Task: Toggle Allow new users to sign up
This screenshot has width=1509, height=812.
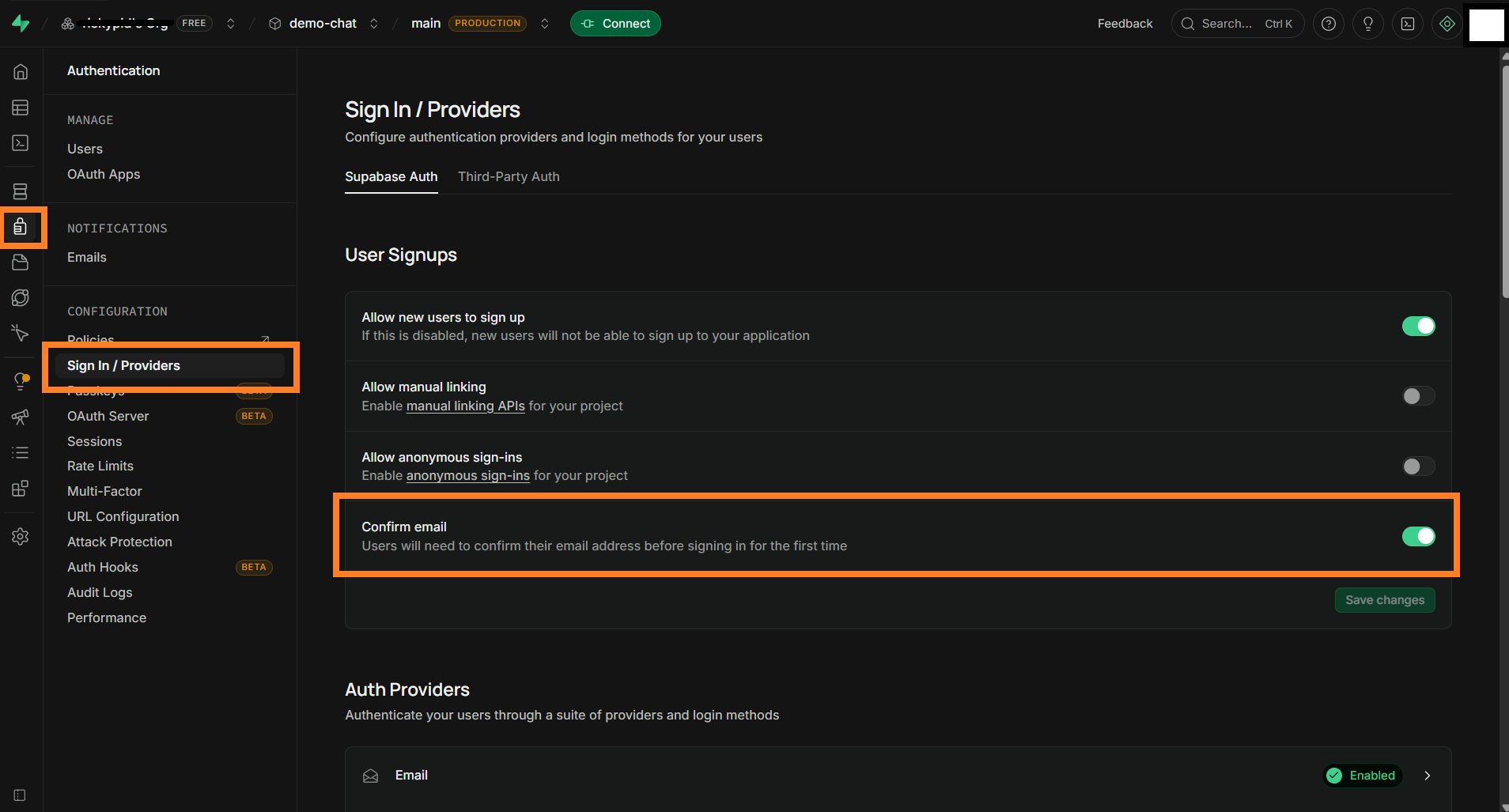Action: 1418,326
